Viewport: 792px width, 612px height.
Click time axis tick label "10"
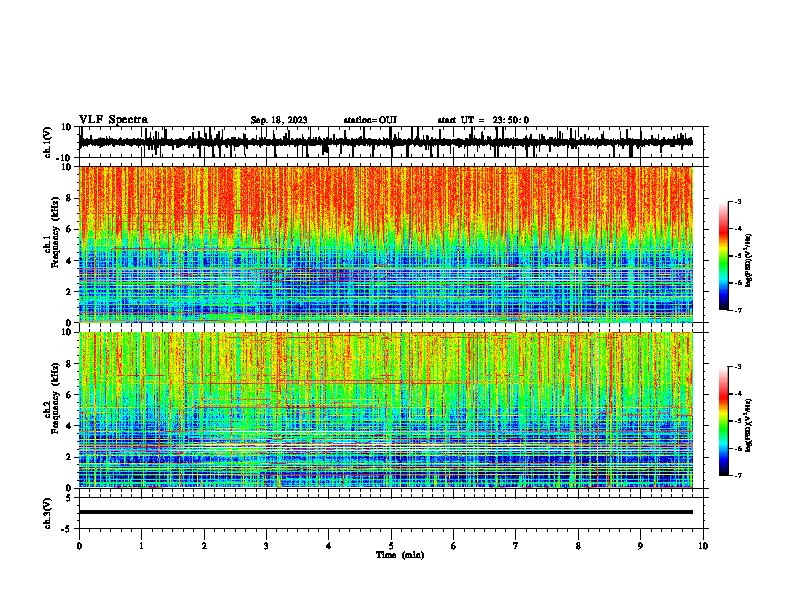(x=703, y=546)
